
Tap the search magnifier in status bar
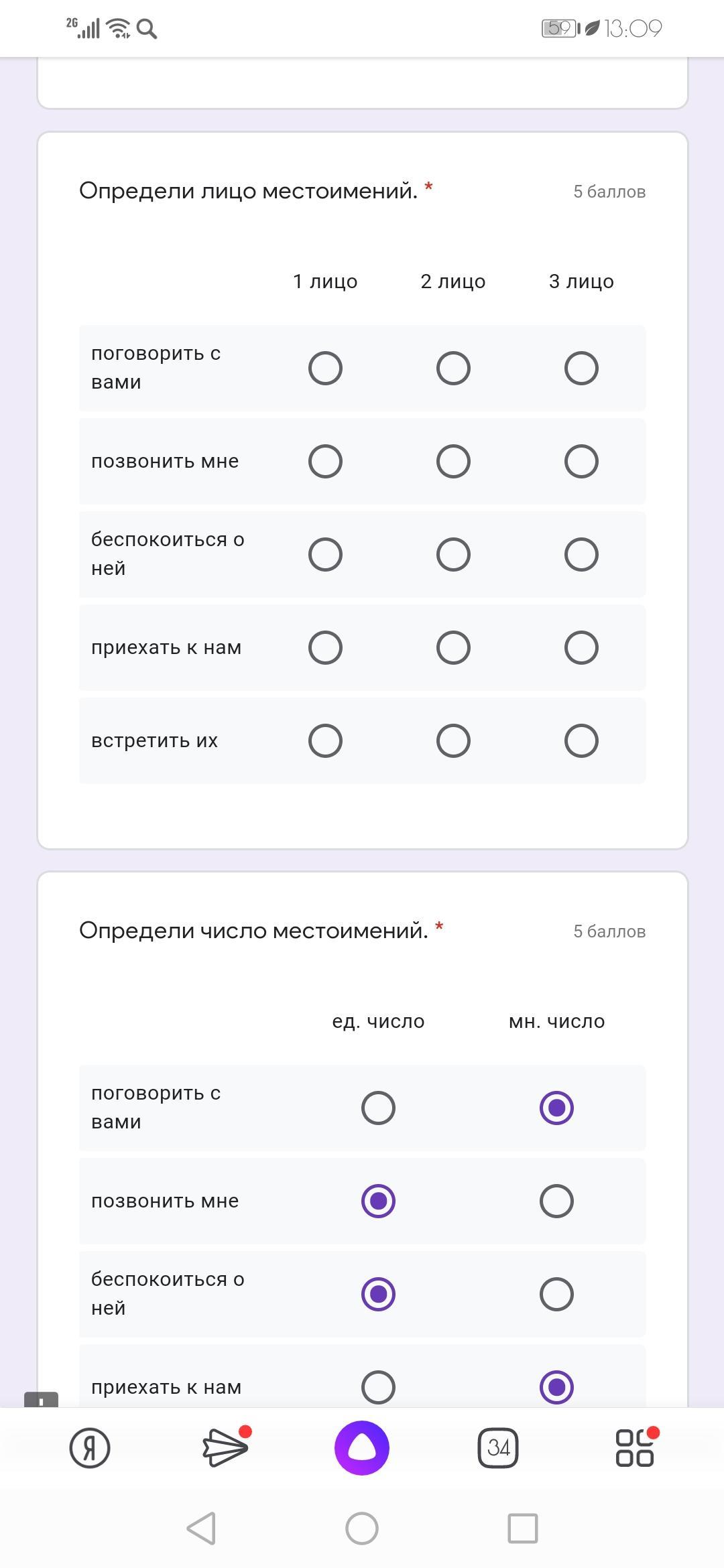click(x=147, y=29)
